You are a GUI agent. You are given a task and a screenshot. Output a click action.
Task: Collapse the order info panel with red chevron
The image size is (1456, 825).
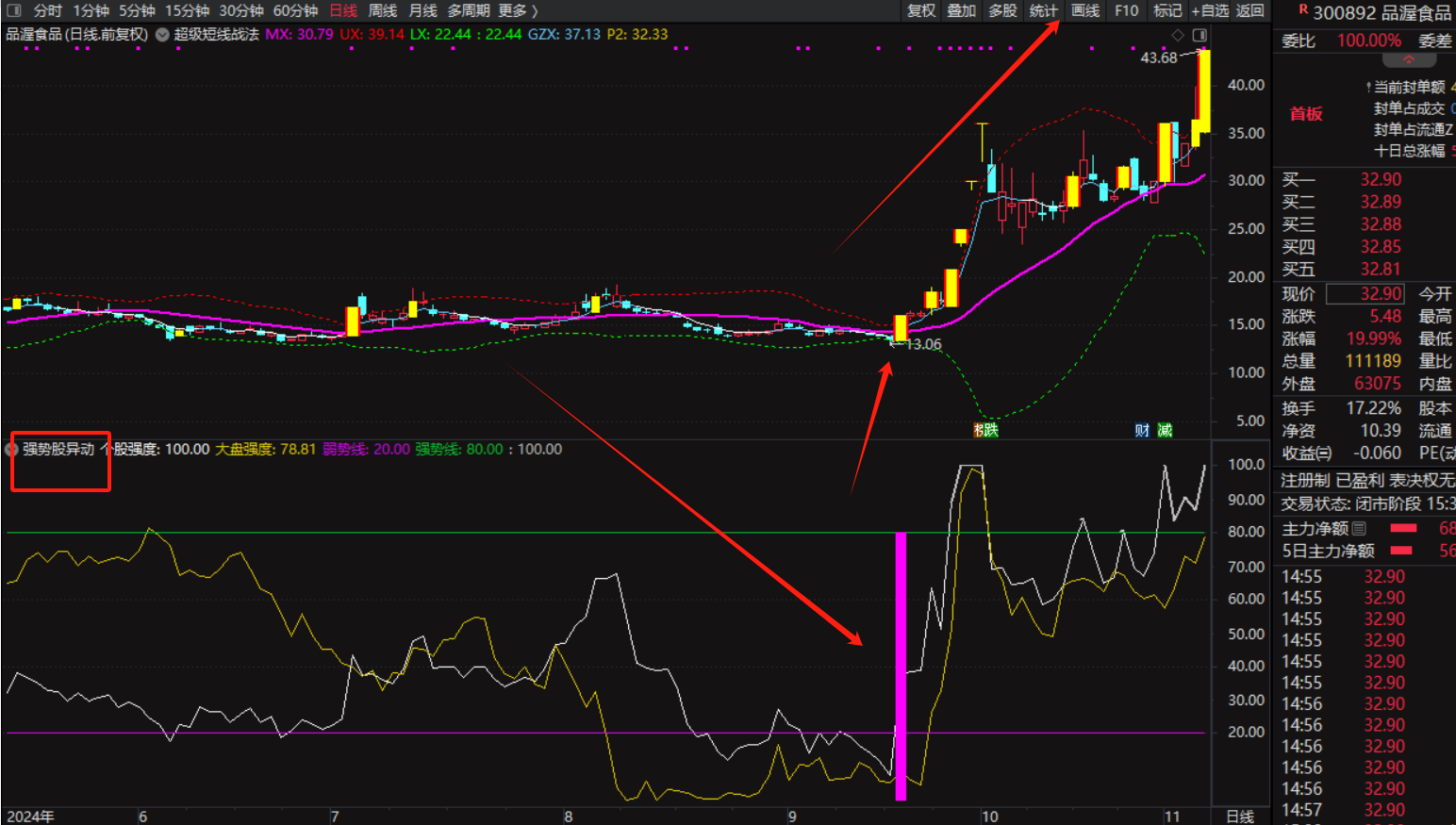pyautogui.click(x=1409, y=59)
